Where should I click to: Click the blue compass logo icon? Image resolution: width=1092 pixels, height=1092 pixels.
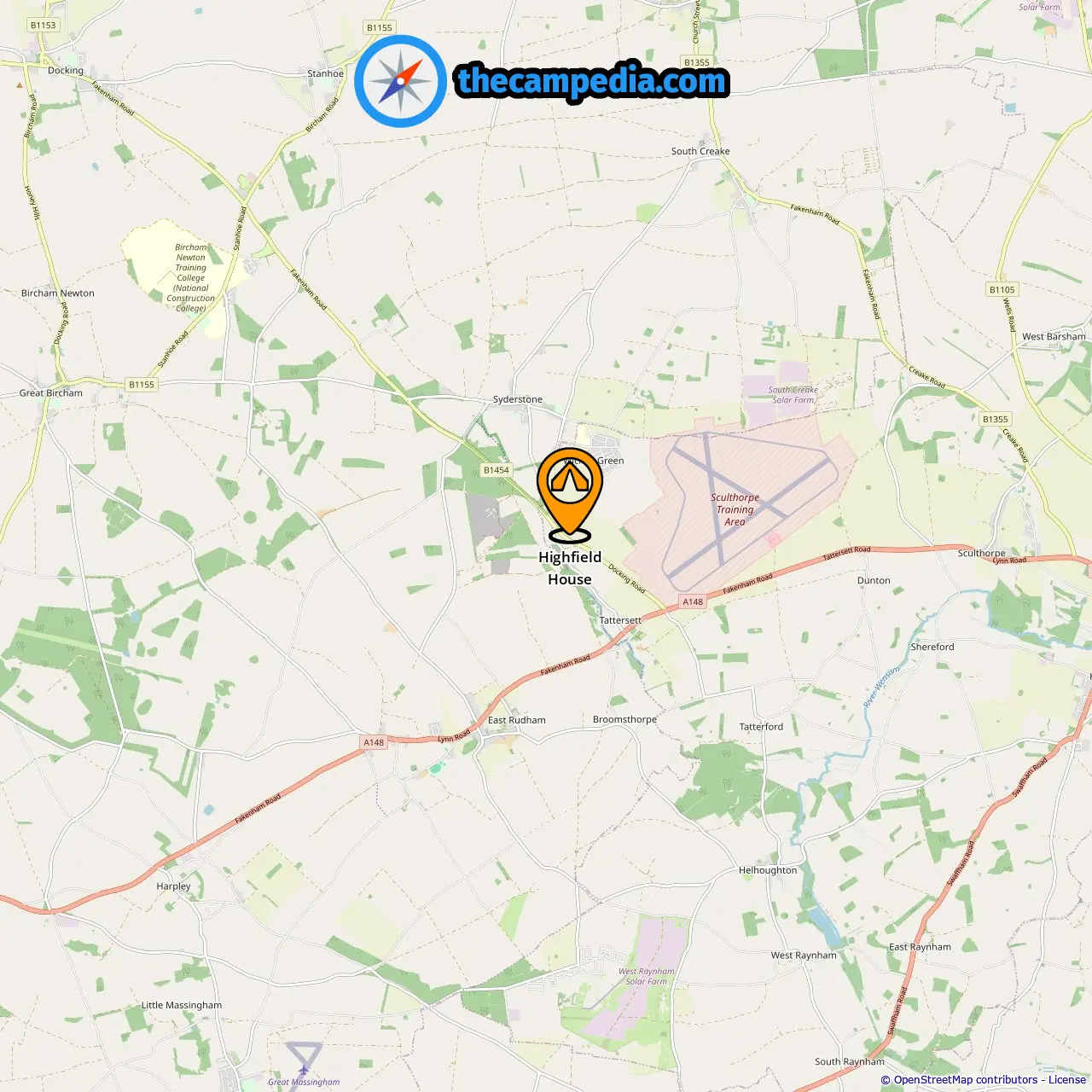click(400, 81)
